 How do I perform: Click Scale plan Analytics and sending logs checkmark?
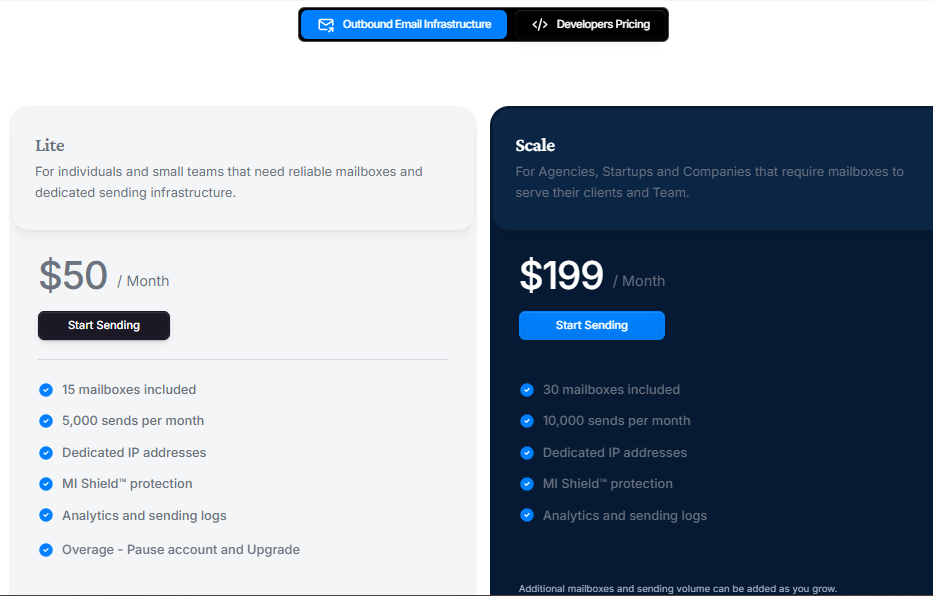point(527,515)
